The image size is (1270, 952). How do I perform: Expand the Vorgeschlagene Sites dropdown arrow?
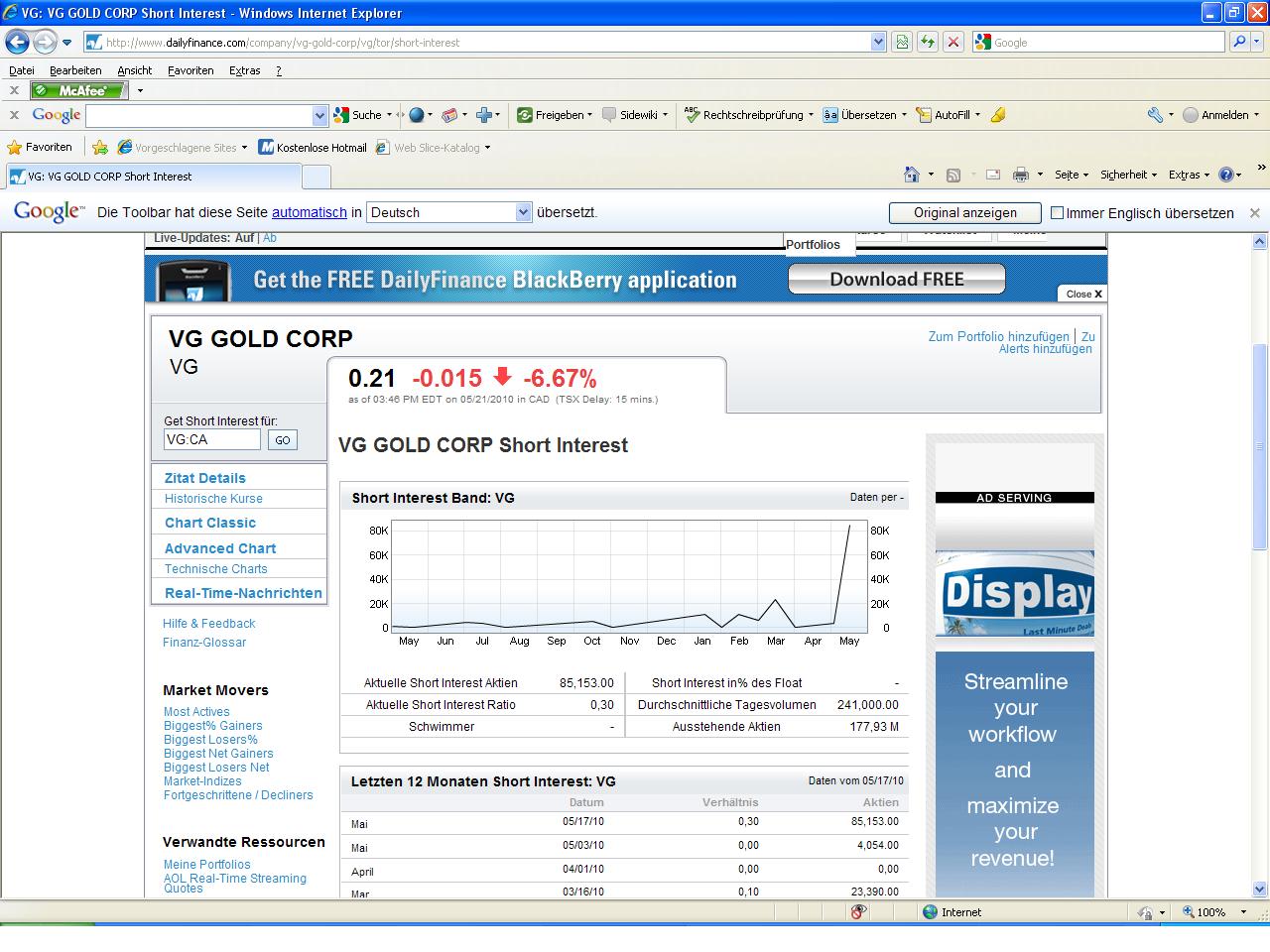244,147
